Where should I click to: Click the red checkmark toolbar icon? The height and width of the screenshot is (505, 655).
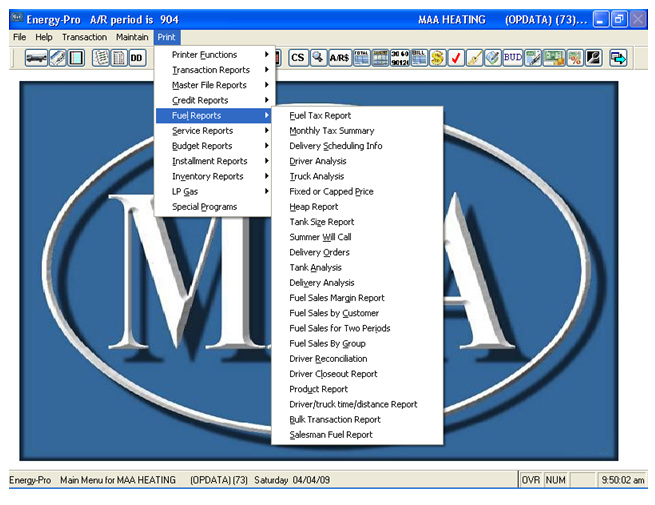(456, 58)
